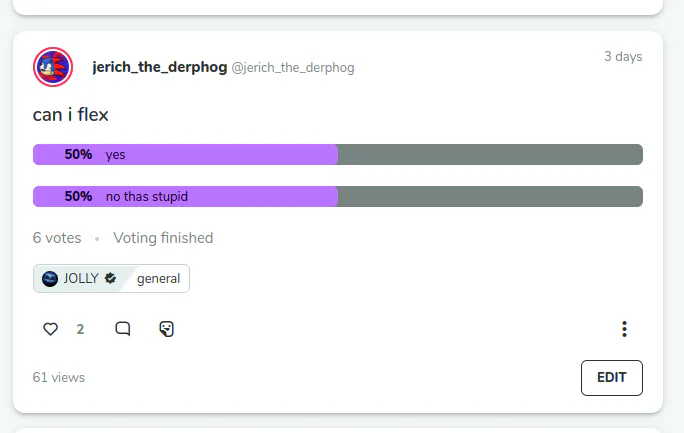Click the EDIT button
Viewport: 684px width, 433px height.
[x=611, y=378]
